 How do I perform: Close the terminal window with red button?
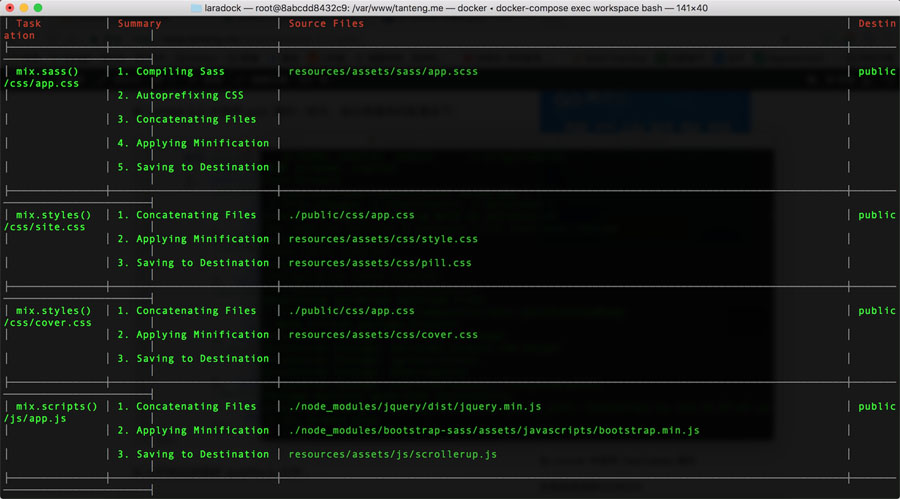[10, 8]
